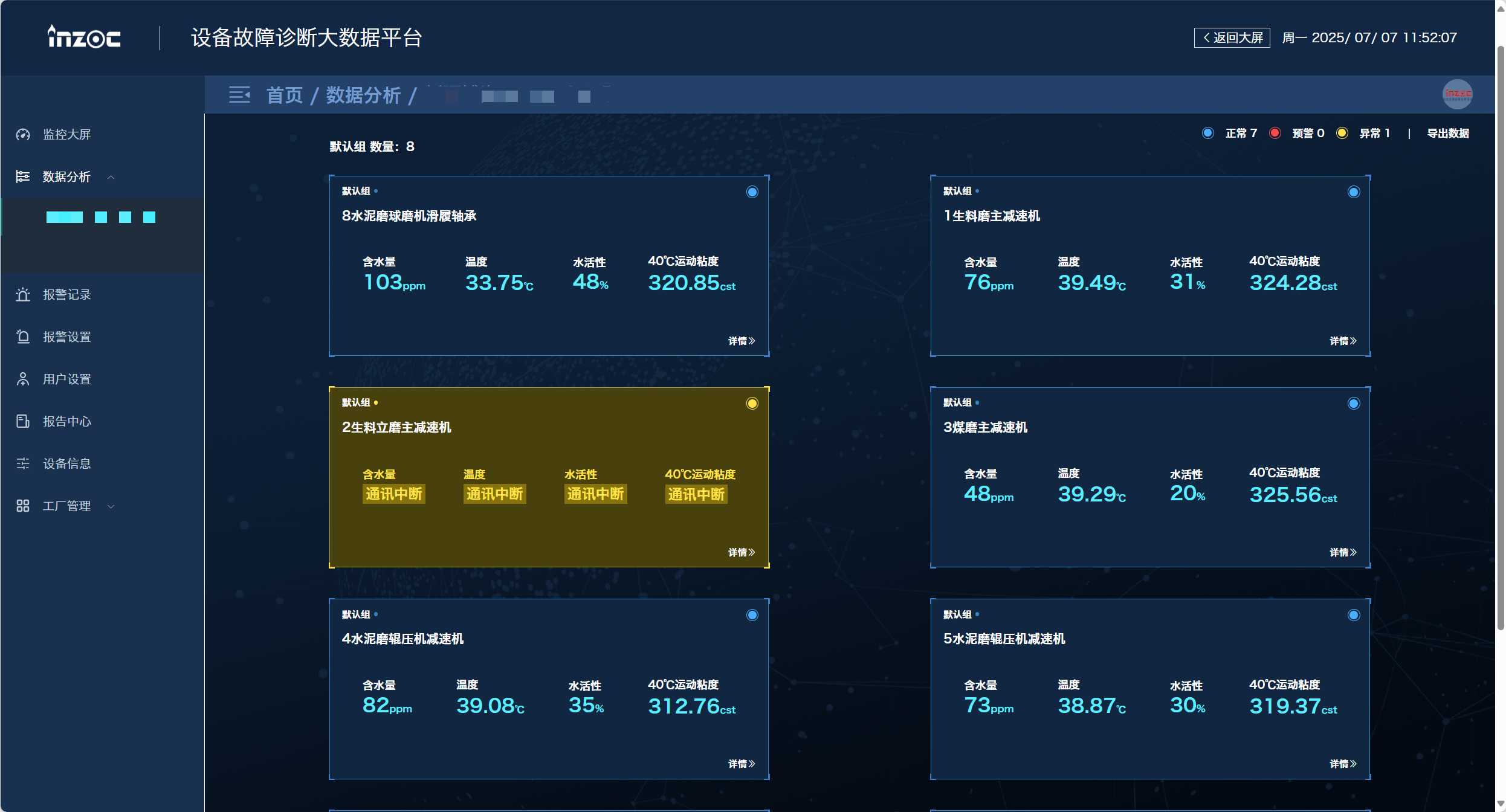Screen dimensions: 1506x812
Task: Open the 报告中心 report center icon
Action: pyautogui.click(x=22, y=421)
